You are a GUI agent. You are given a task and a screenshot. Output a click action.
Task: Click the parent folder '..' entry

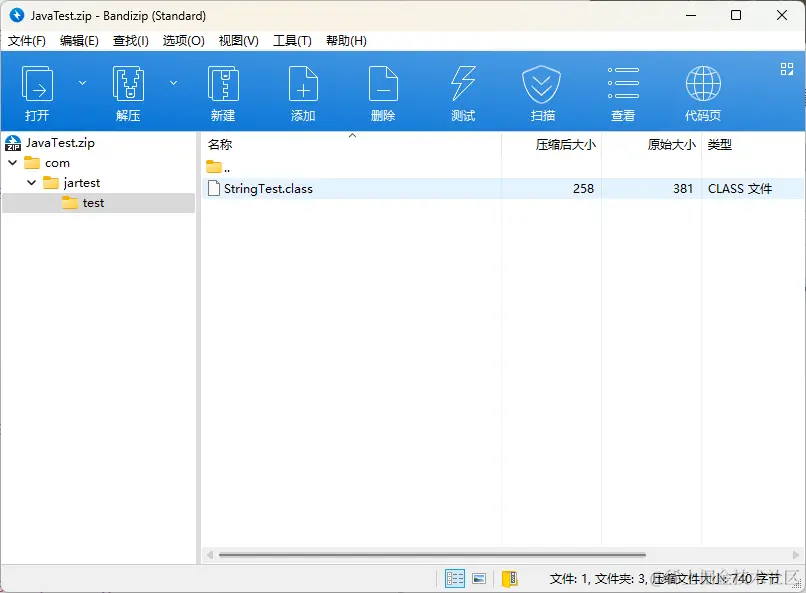[218, 167]
